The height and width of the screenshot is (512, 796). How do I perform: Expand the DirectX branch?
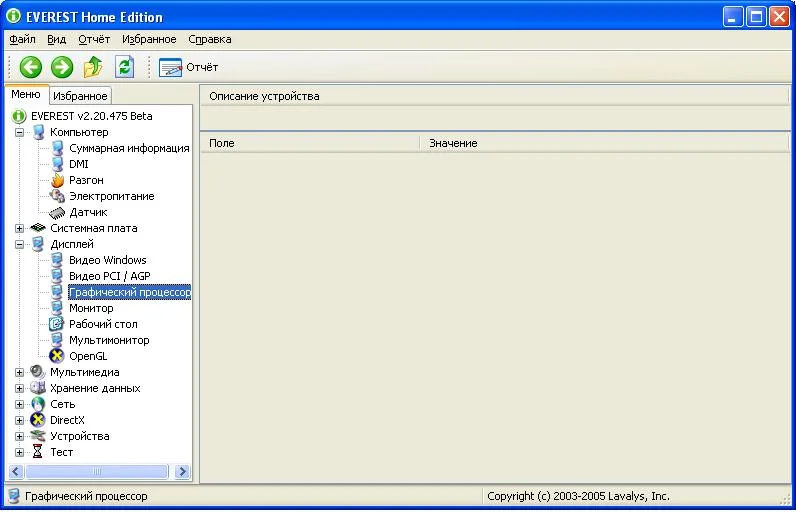click(x=19, y=420)
